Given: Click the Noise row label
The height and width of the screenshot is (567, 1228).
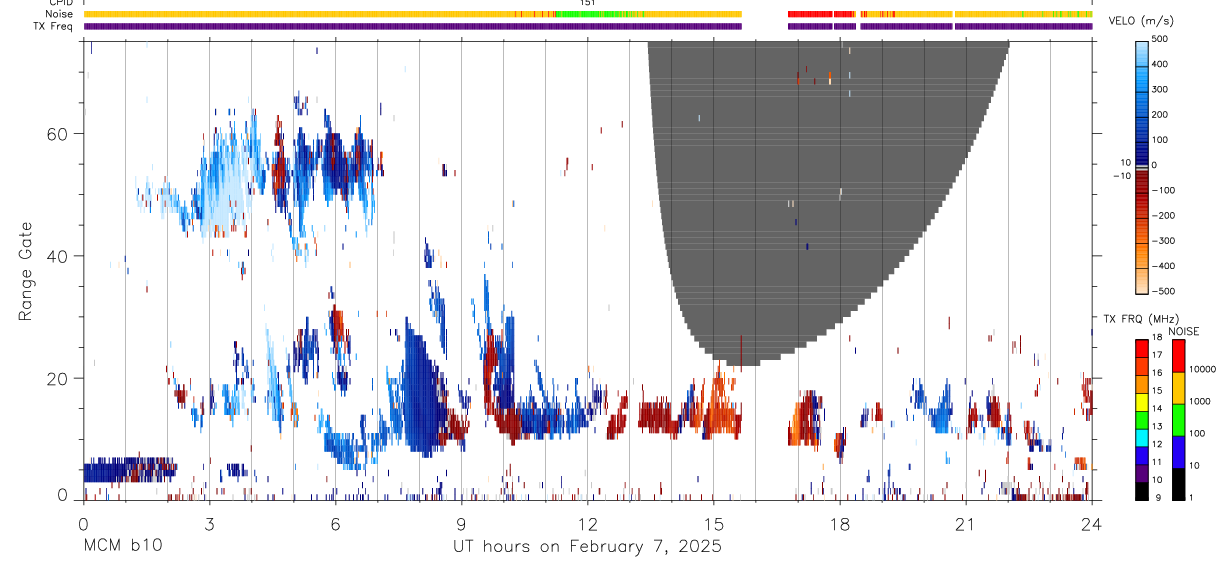Looking at the screenshot, I should 59,14.
